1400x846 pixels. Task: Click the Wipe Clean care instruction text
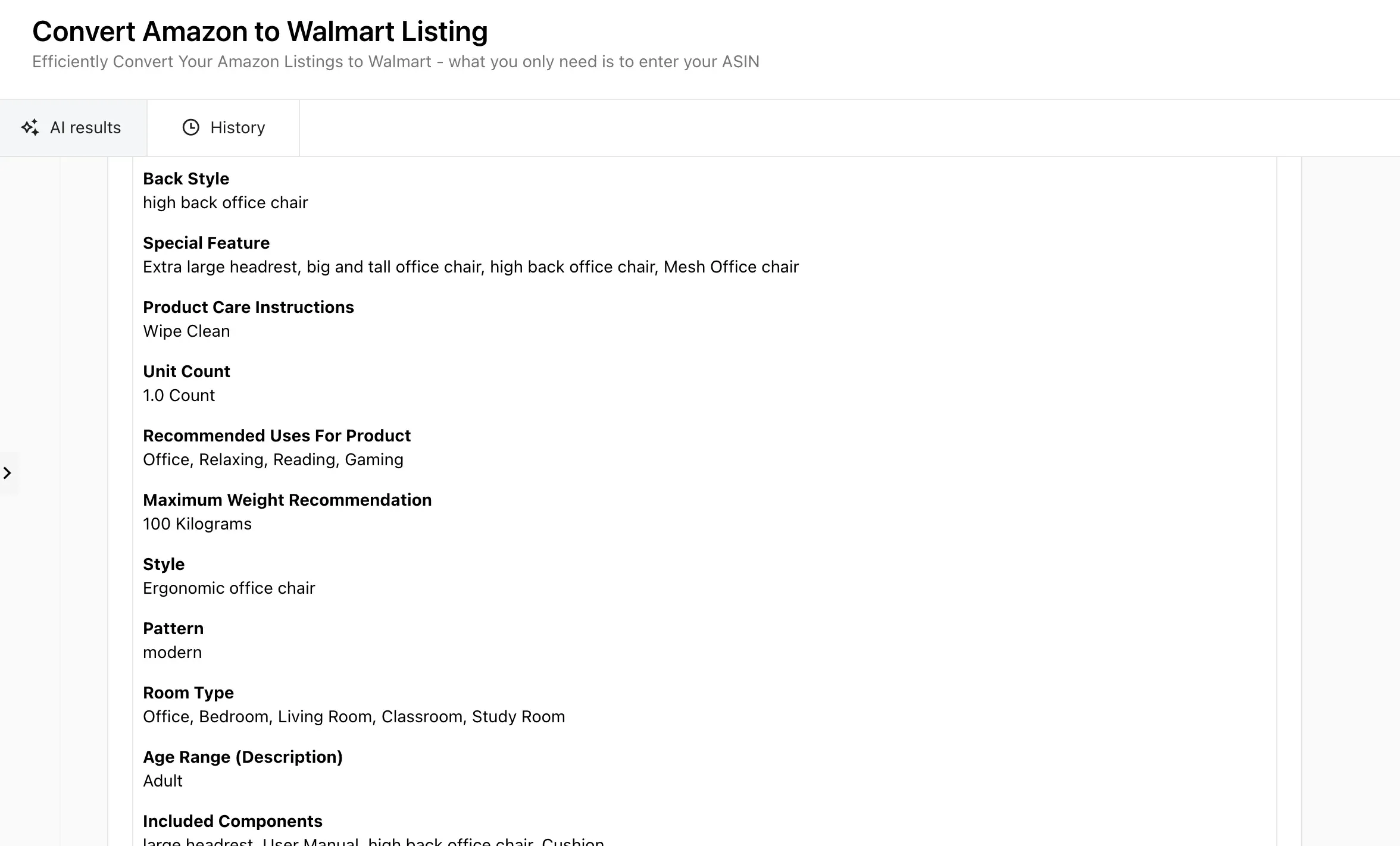tap(186, 331)
